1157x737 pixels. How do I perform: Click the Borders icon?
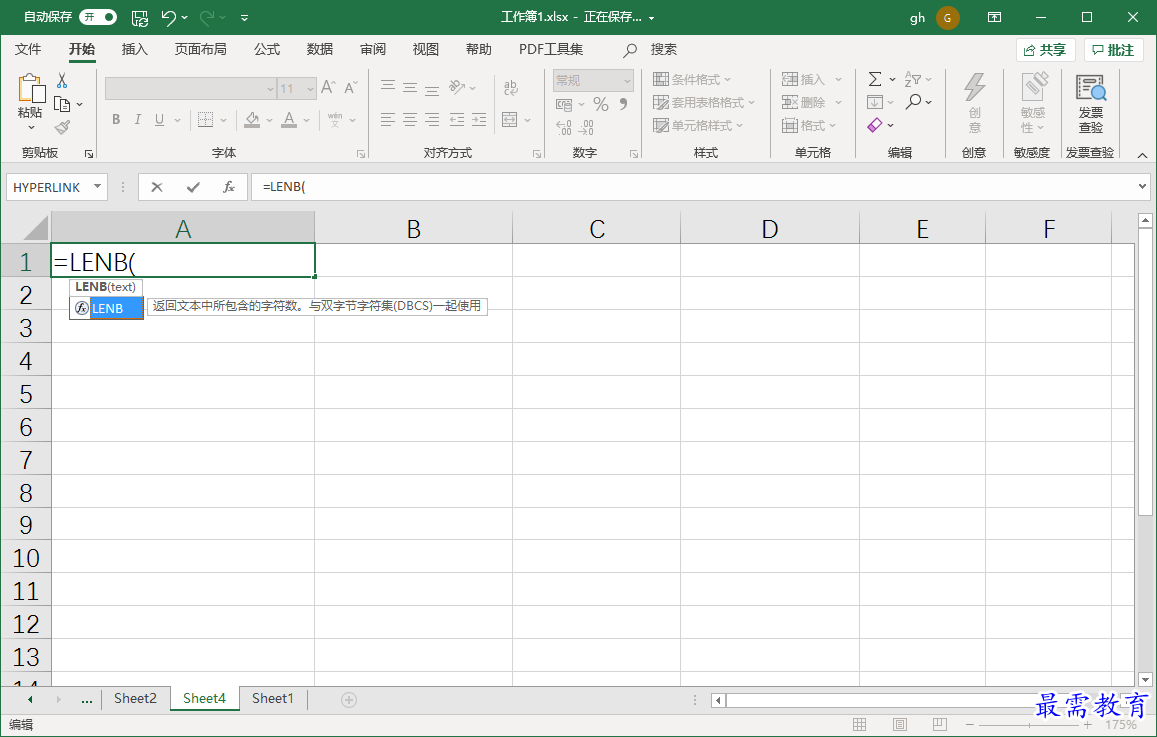pyautogui.click(x=206, y=120)
